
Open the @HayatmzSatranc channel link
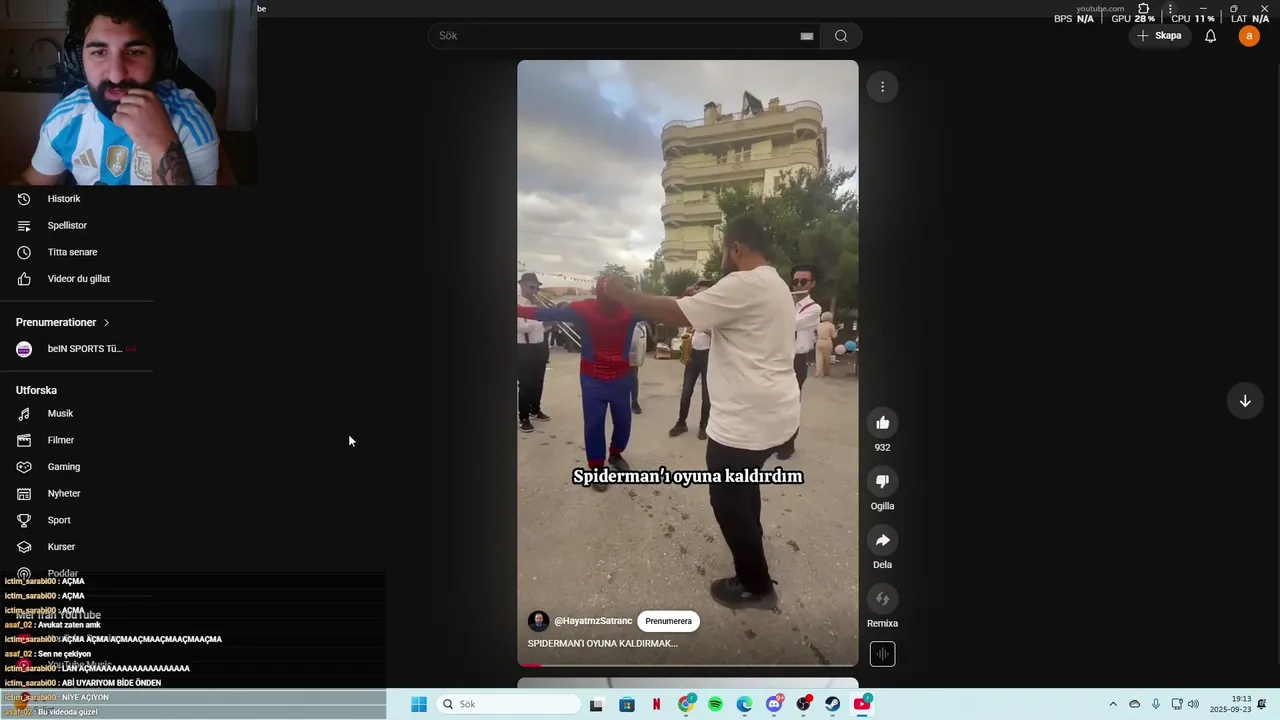pyautogui.click(x=593, y=621)
